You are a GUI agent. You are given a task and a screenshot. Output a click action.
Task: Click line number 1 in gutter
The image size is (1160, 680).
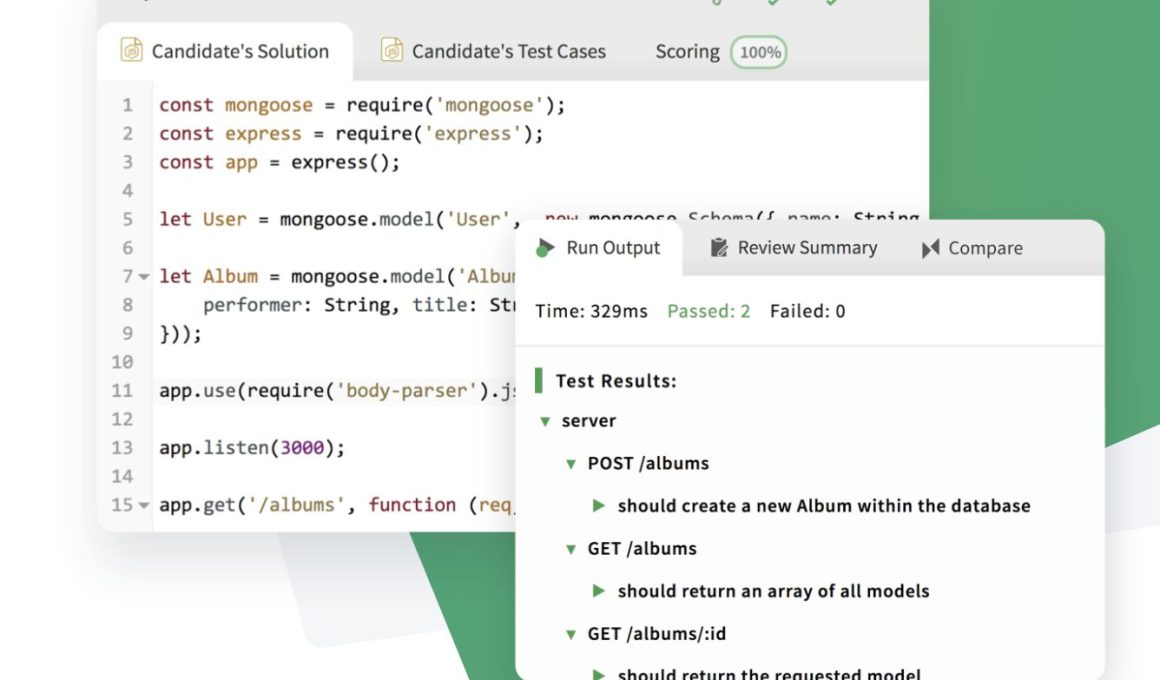(x=127, y=105)
